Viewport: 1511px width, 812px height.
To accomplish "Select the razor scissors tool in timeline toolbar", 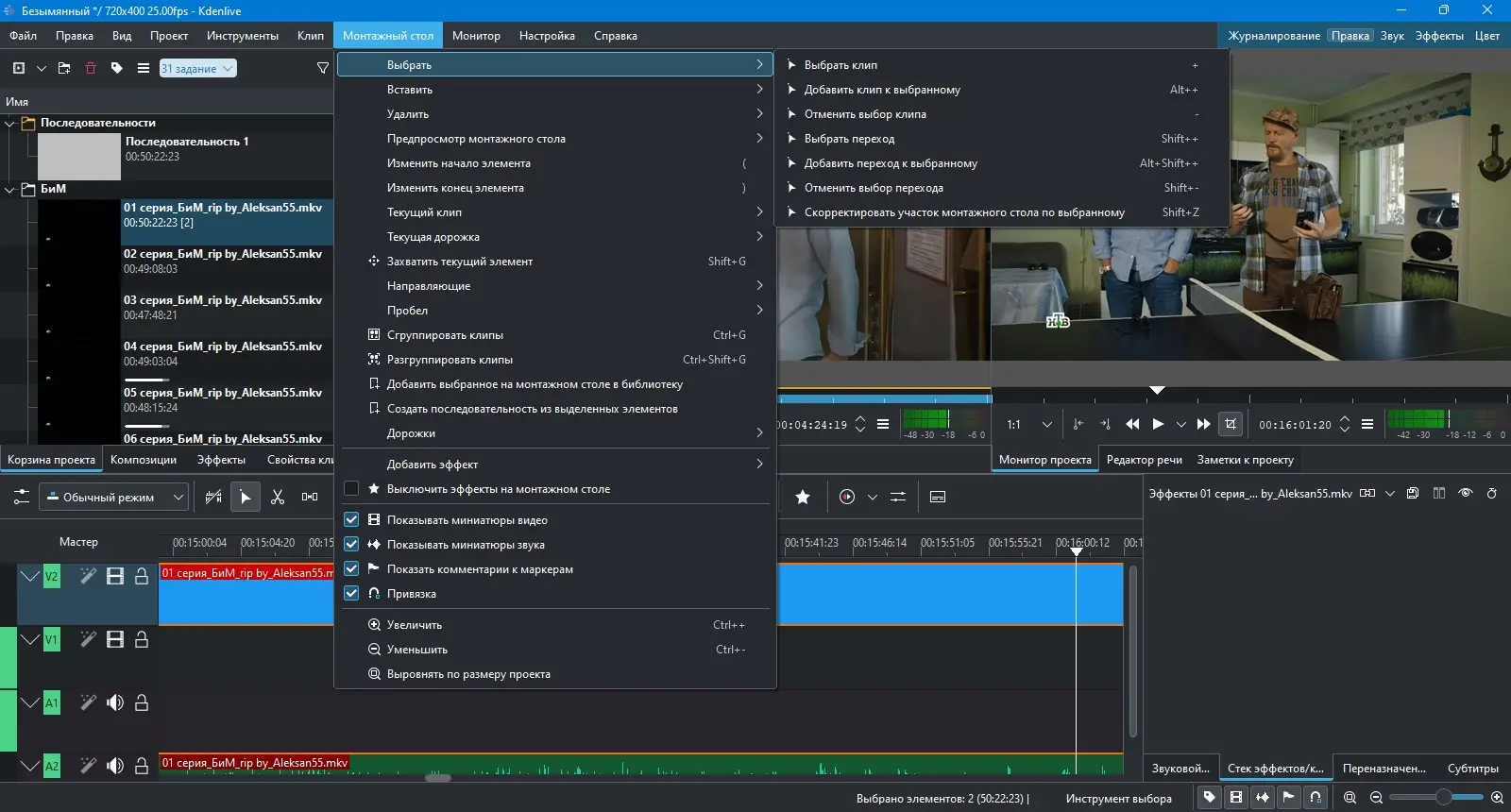I will 278,497.
